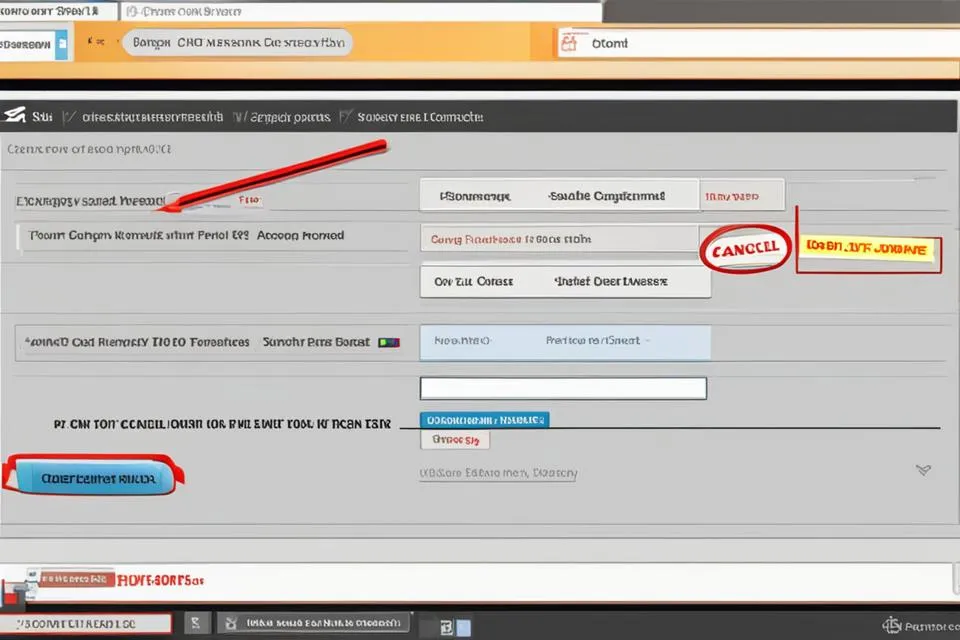Click the calendar icon in the orange bar
Image resolution: width=960 pixels, height=640 pixels.
coord(570,44)
